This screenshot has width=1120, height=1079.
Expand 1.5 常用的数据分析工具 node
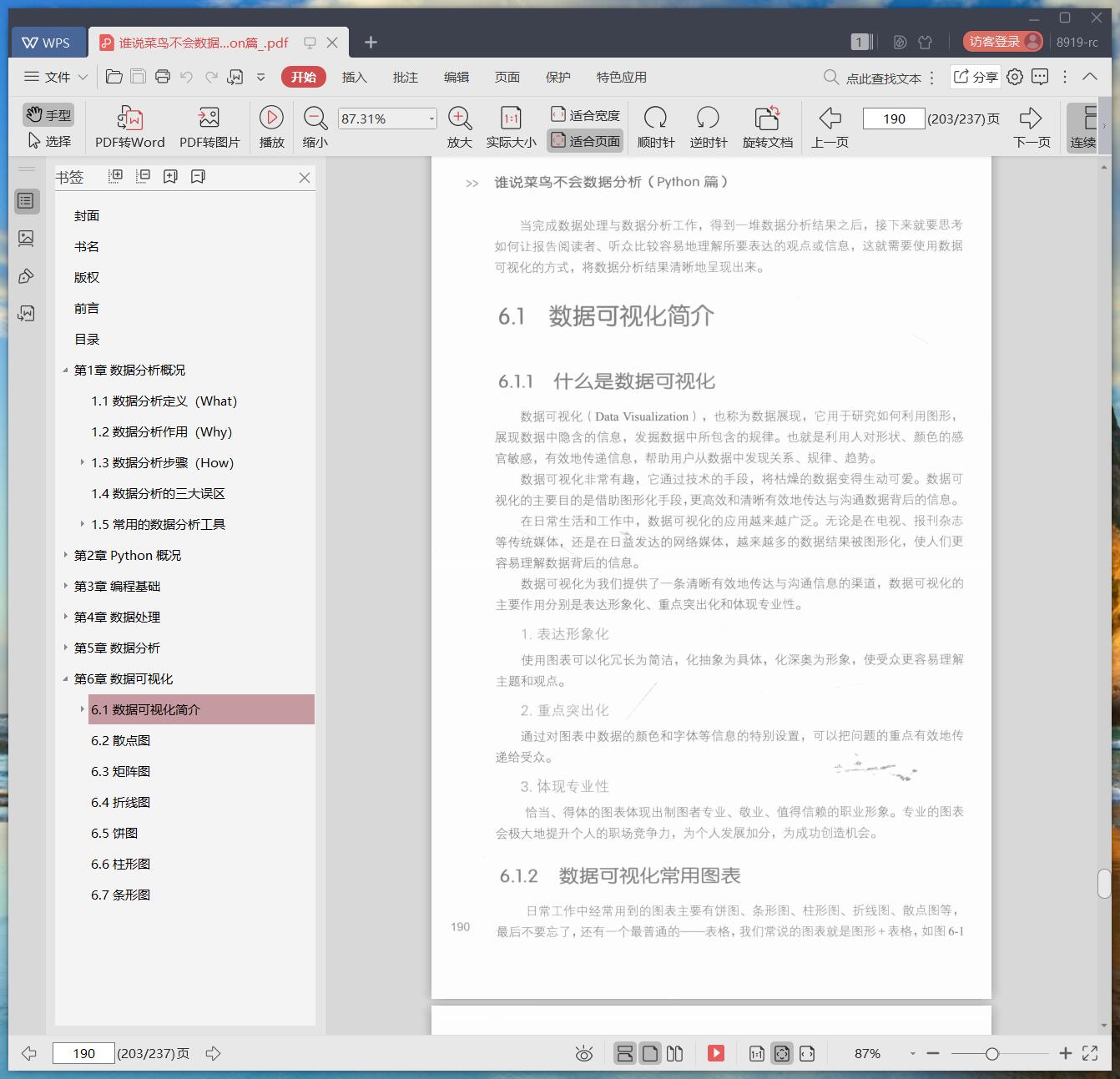click(82, 524)
